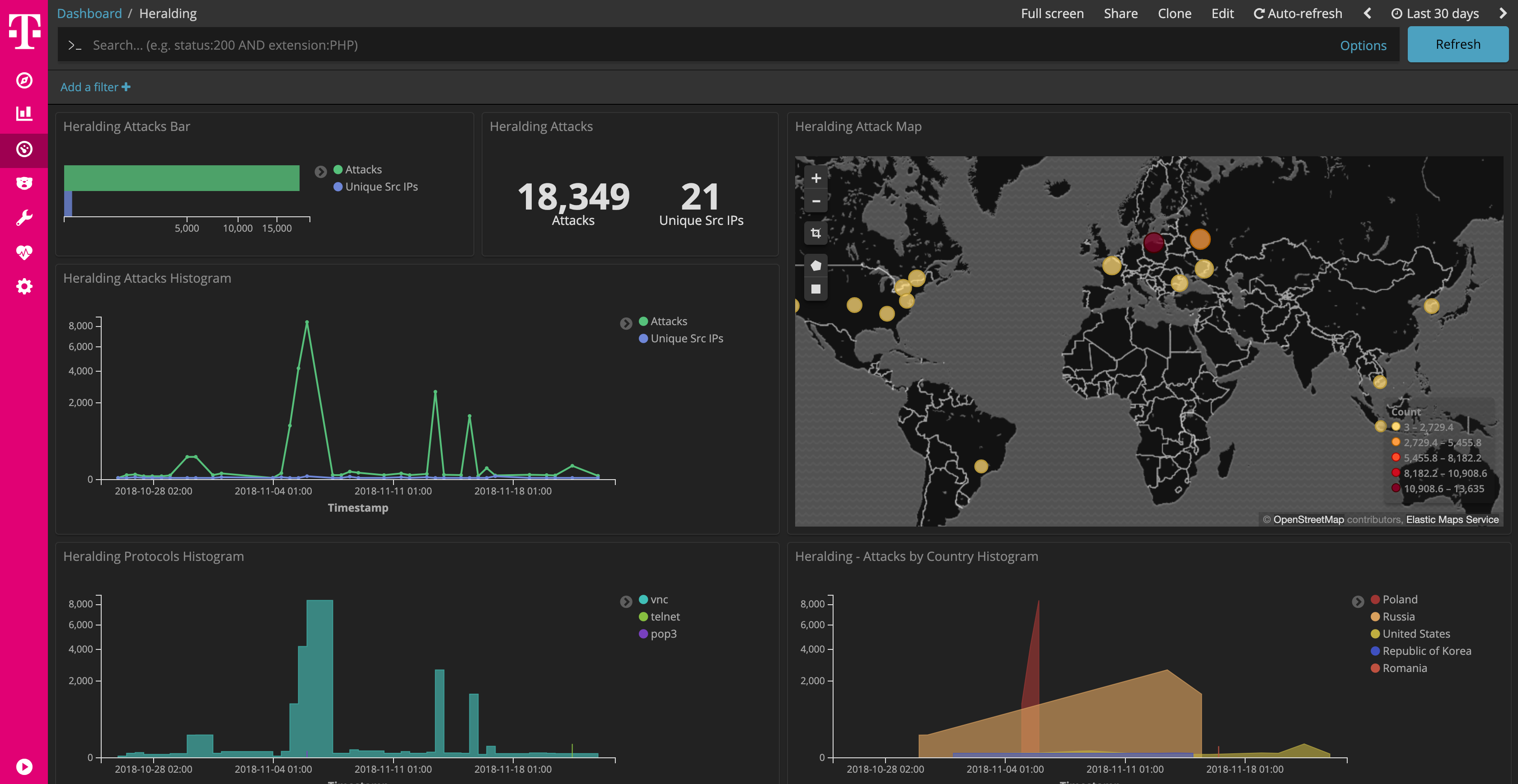Toggle the vnc series in Protocols Histogram legend

[660, 599]
